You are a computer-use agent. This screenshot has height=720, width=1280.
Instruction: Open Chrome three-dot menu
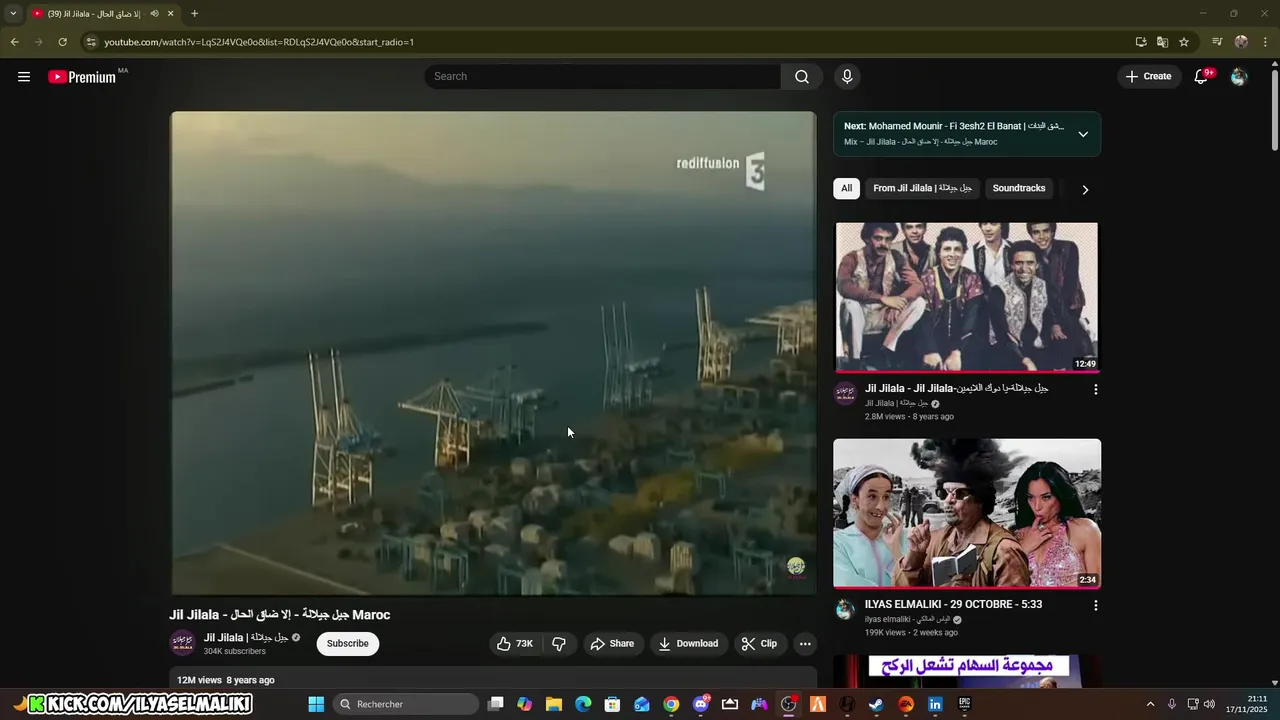[1266, 42]
